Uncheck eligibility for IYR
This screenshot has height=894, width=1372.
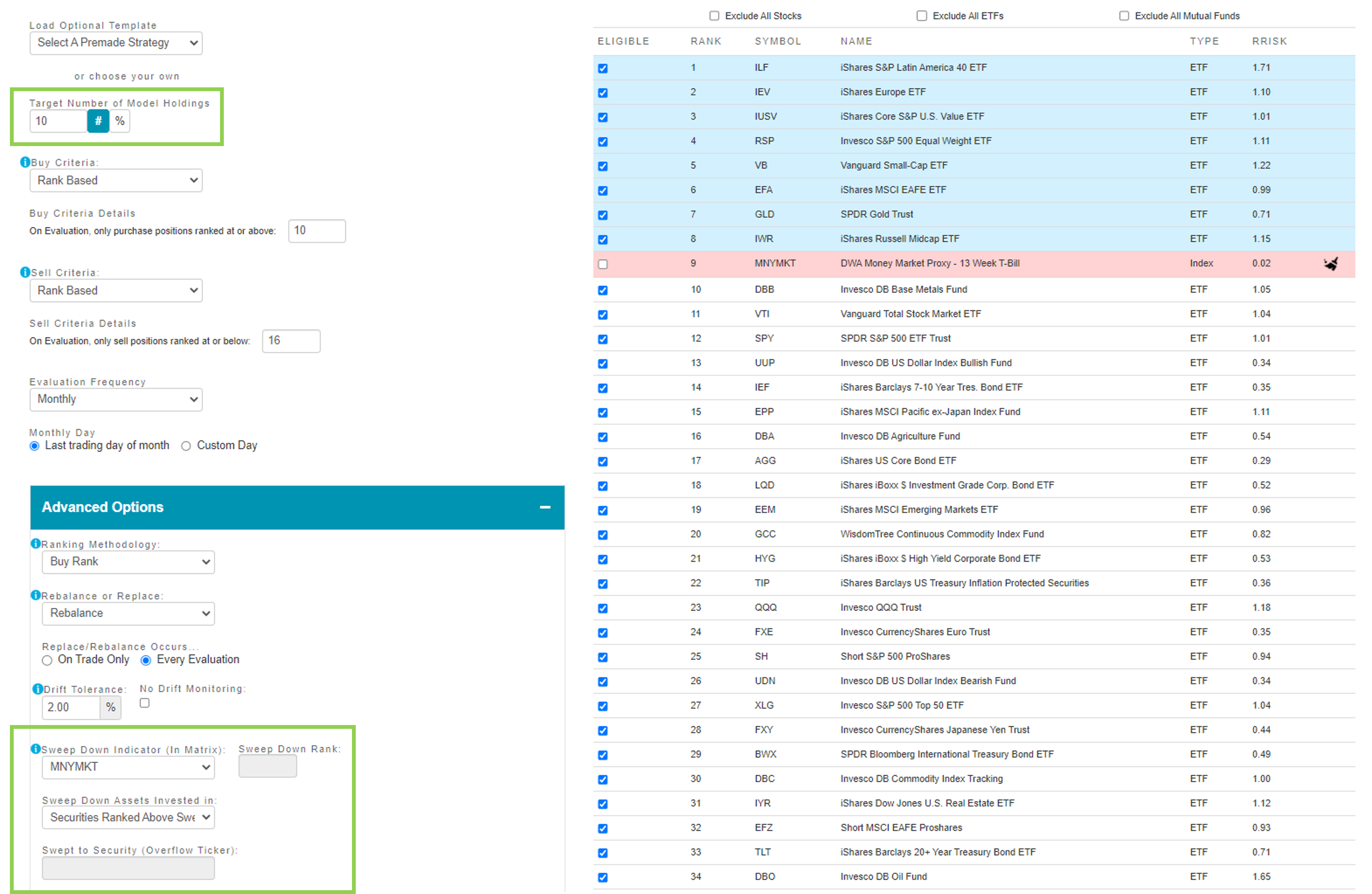603,804
